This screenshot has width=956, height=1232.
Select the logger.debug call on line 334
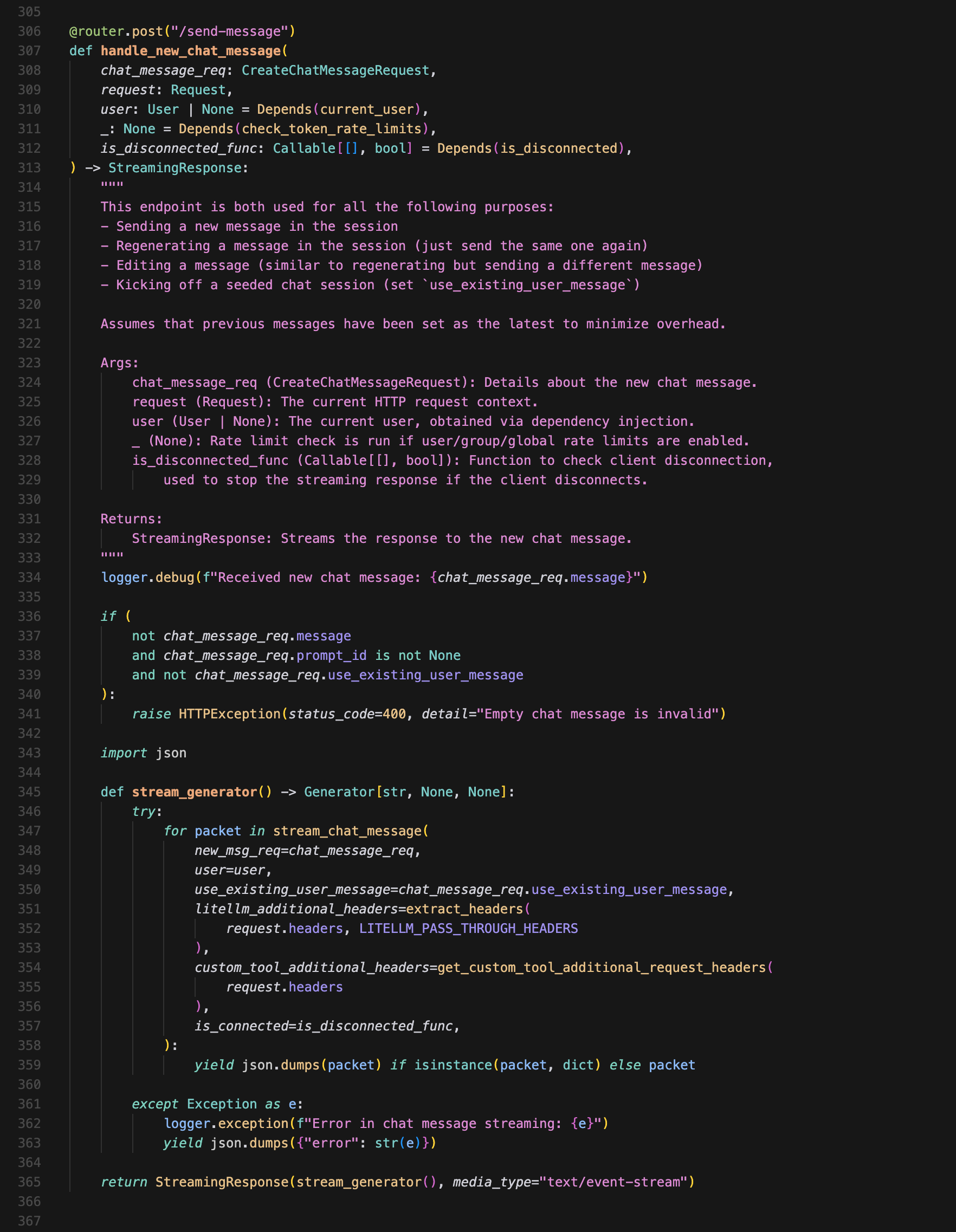tap(147, 577)
